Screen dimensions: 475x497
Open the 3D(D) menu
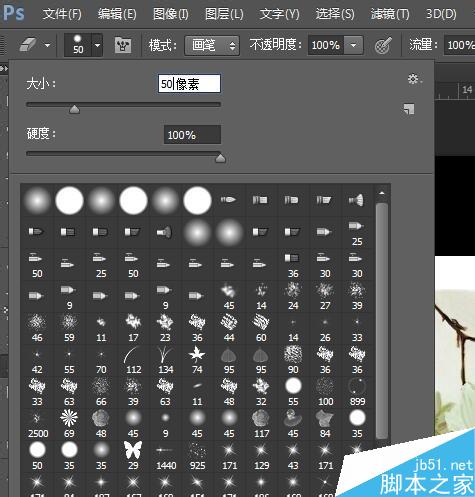[441, 14]
